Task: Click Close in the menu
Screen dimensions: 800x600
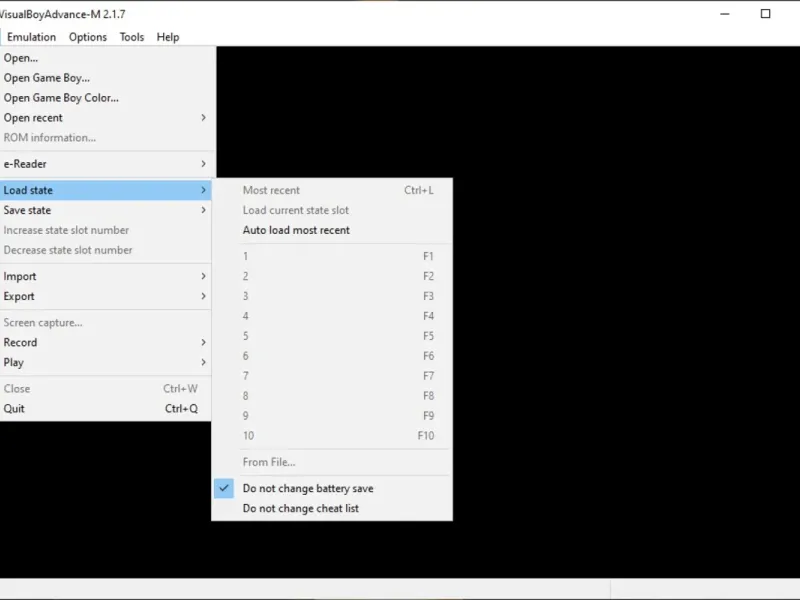Action: tap(106, 389)
